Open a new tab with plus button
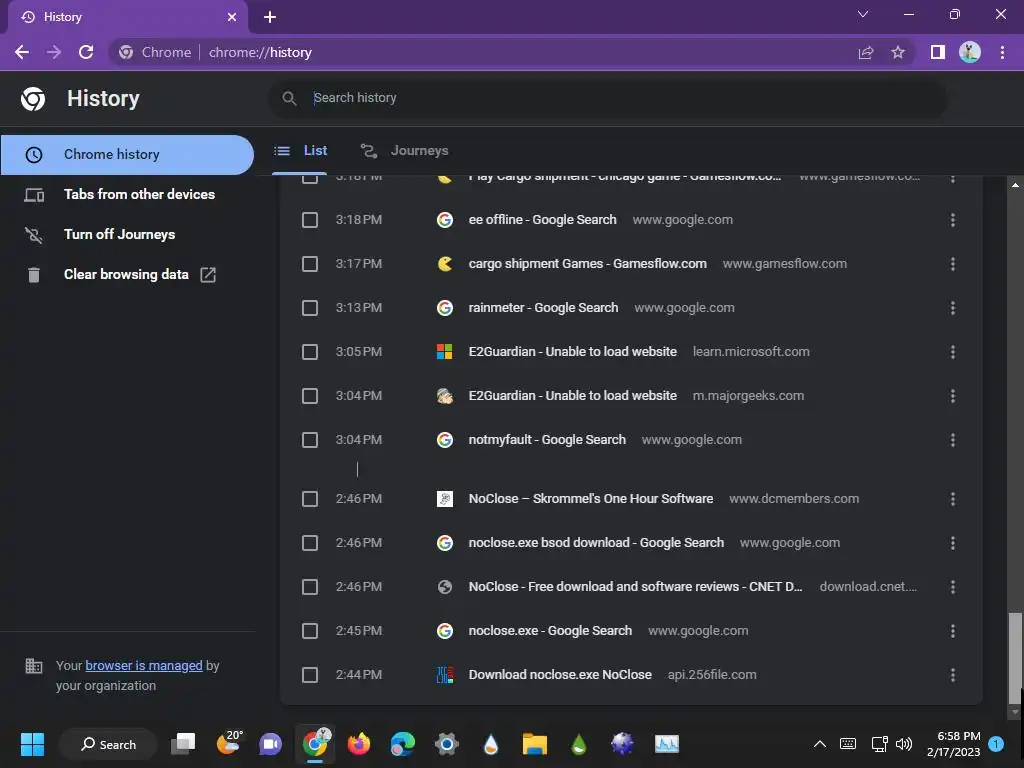 pos(270,17)
